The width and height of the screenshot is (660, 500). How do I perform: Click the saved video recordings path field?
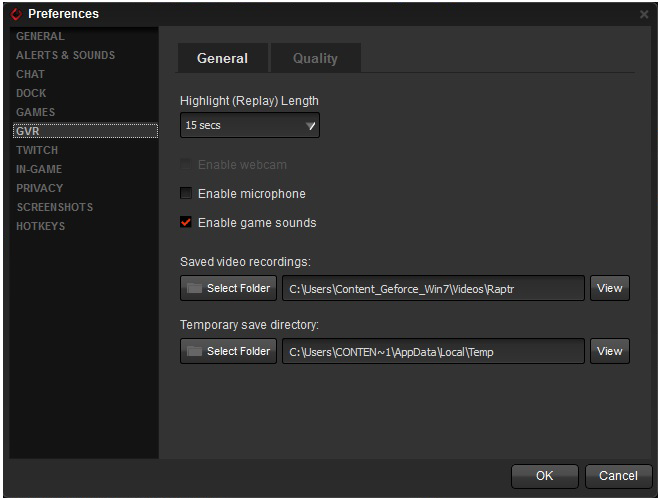coord(432,289)
